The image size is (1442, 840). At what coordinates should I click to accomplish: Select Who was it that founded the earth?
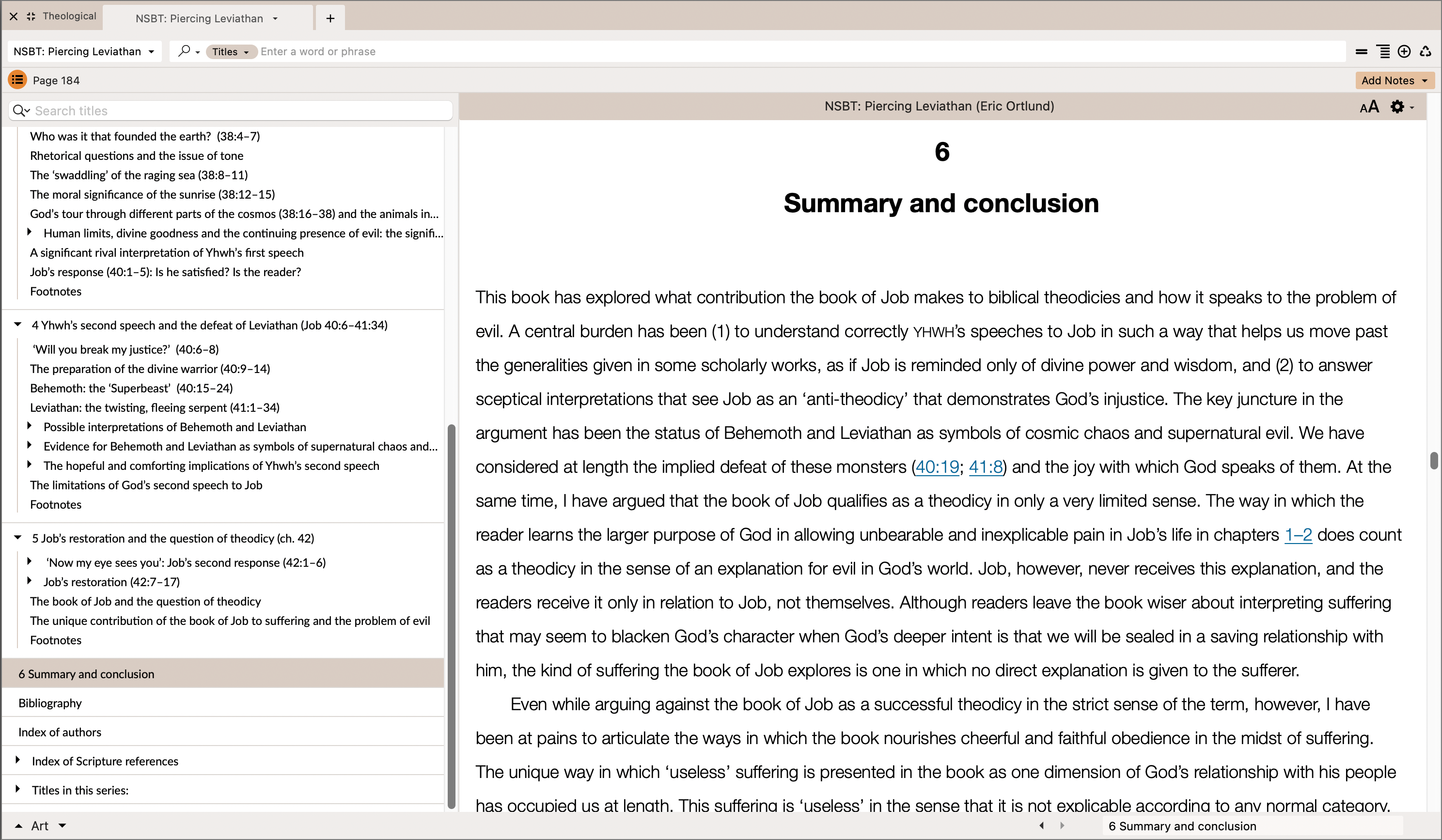pyautogui.click(x=145, y=136)
